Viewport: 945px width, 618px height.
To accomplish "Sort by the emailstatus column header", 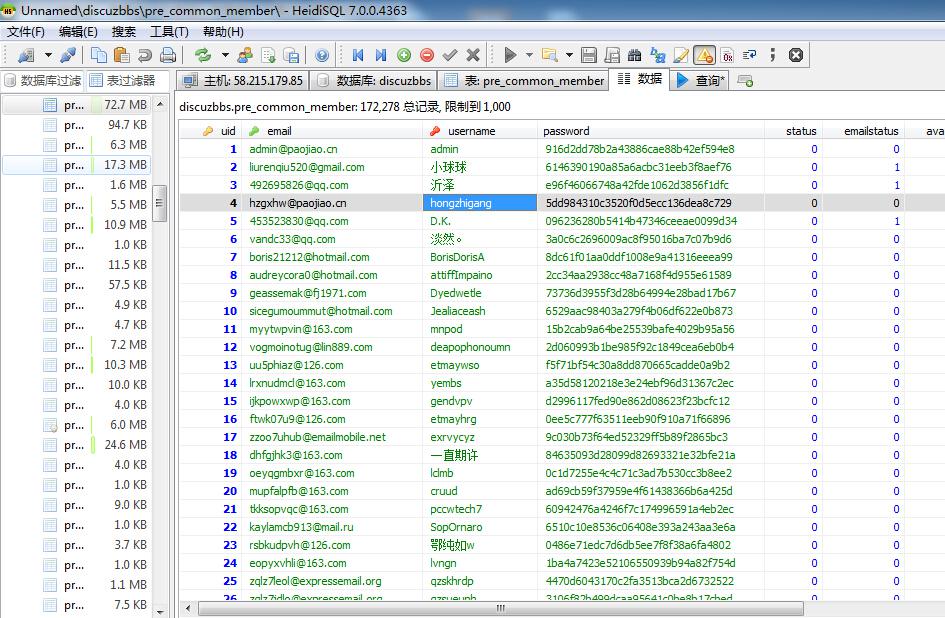I will pos(863,131).
